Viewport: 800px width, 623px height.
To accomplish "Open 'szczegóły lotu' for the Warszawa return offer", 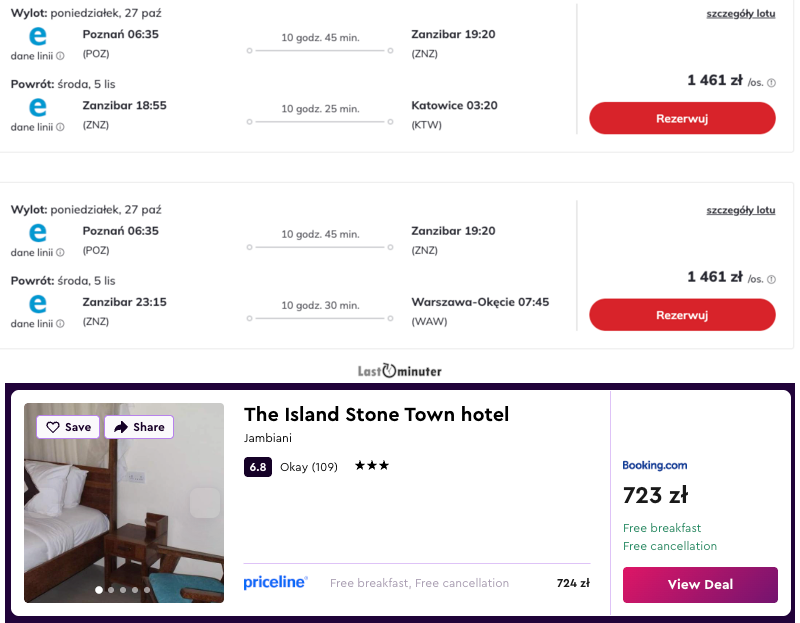I will [740, 211].
